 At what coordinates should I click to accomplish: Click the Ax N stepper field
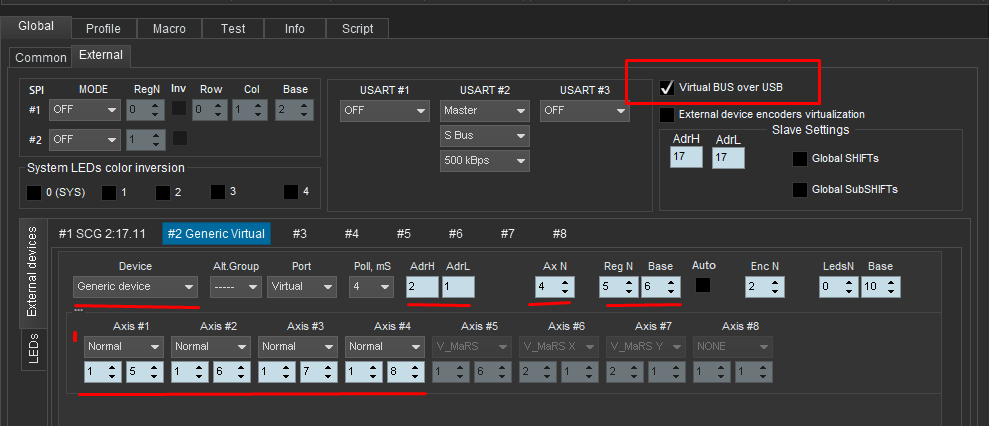[x=553, y=287]
